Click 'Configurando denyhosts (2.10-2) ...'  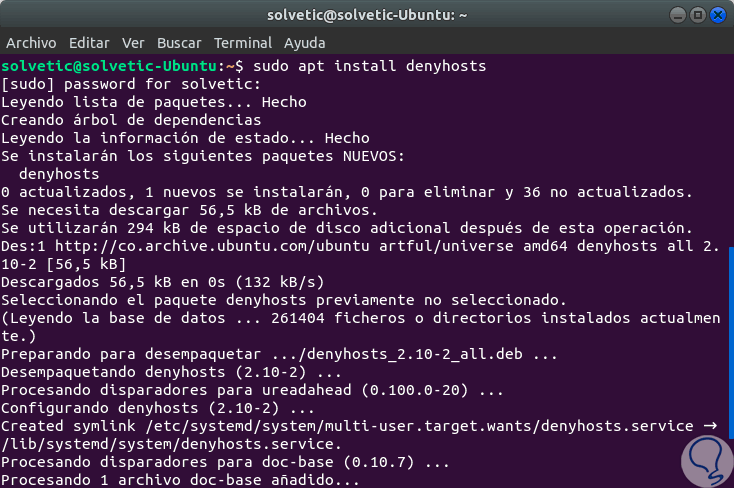click(x=158, y=408)
